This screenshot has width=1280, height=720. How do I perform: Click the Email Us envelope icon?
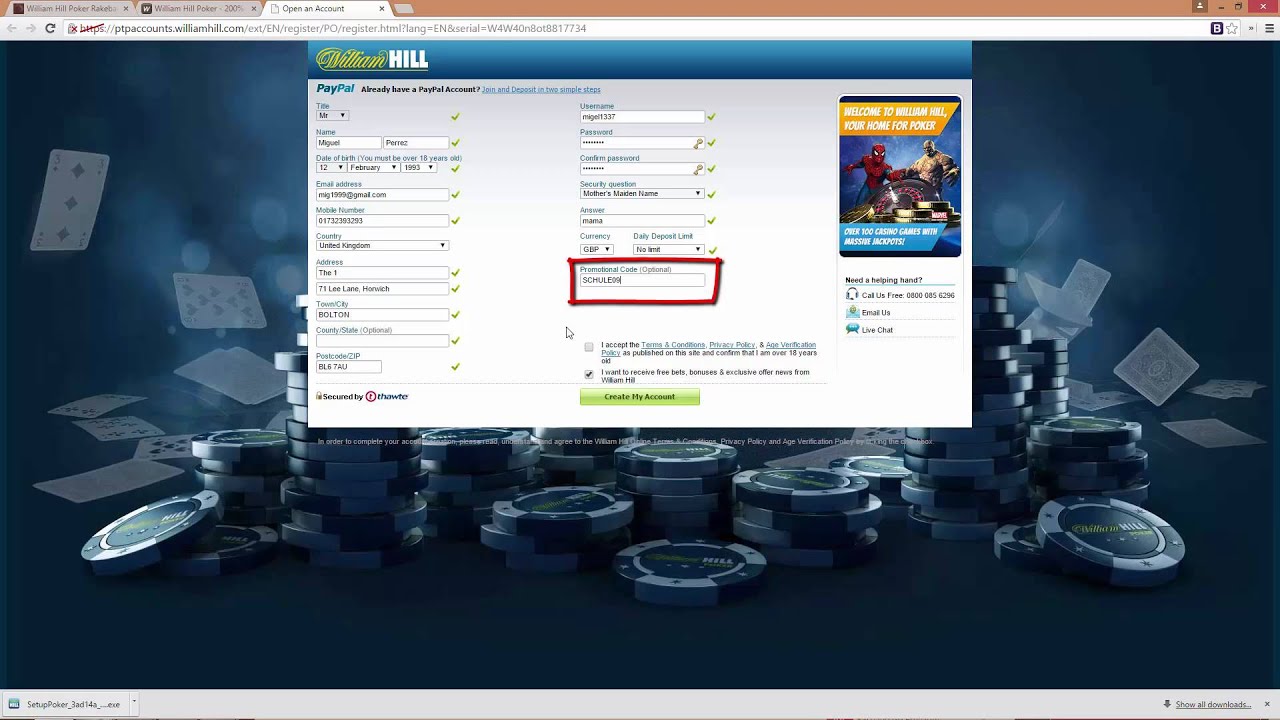(852, 312)
